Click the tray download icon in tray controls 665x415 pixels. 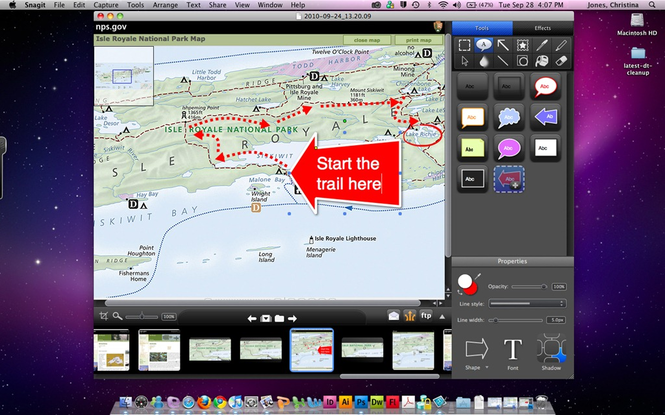(x=265, y=318)
